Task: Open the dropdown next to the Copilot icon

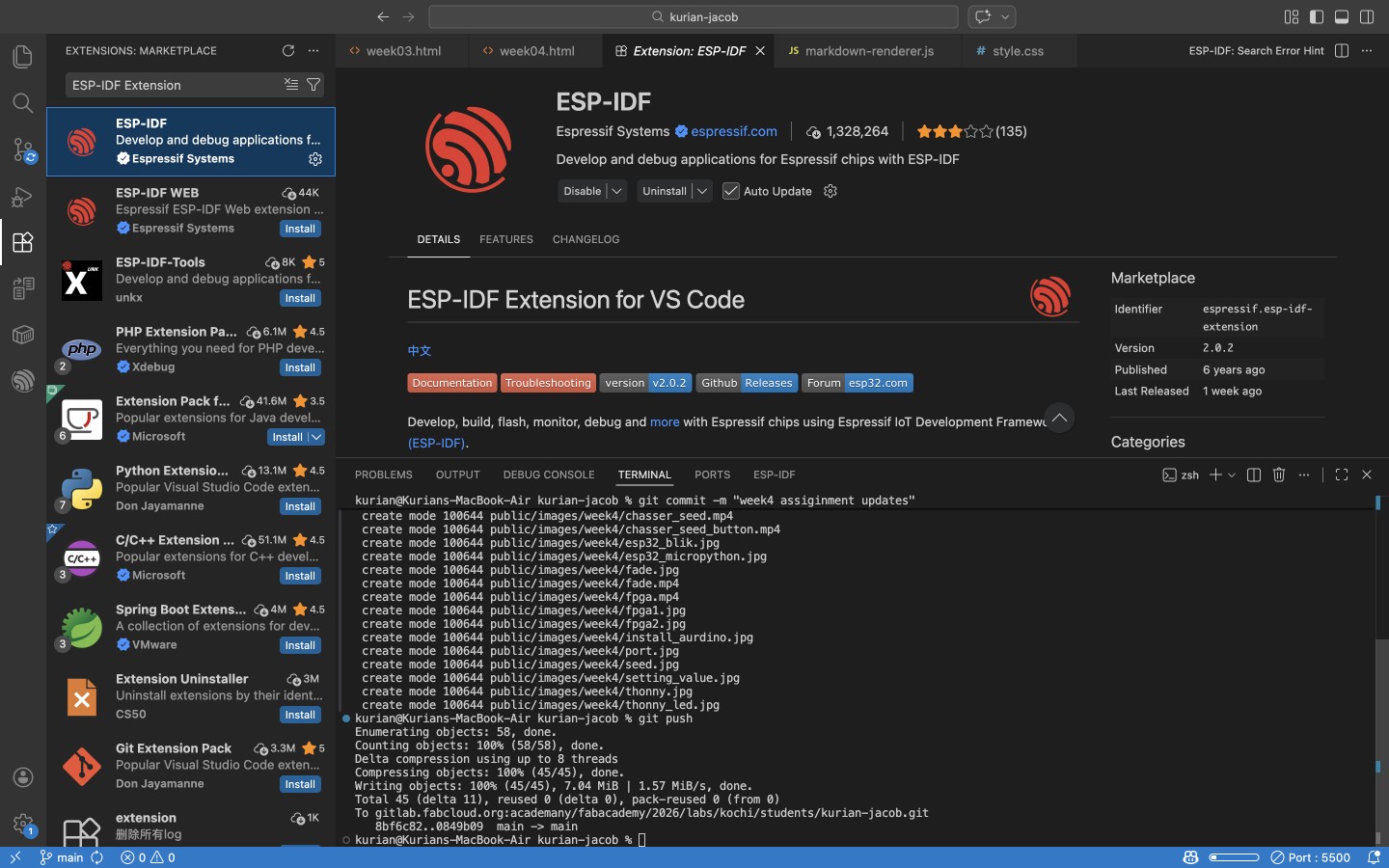Action: point(1005,16)
